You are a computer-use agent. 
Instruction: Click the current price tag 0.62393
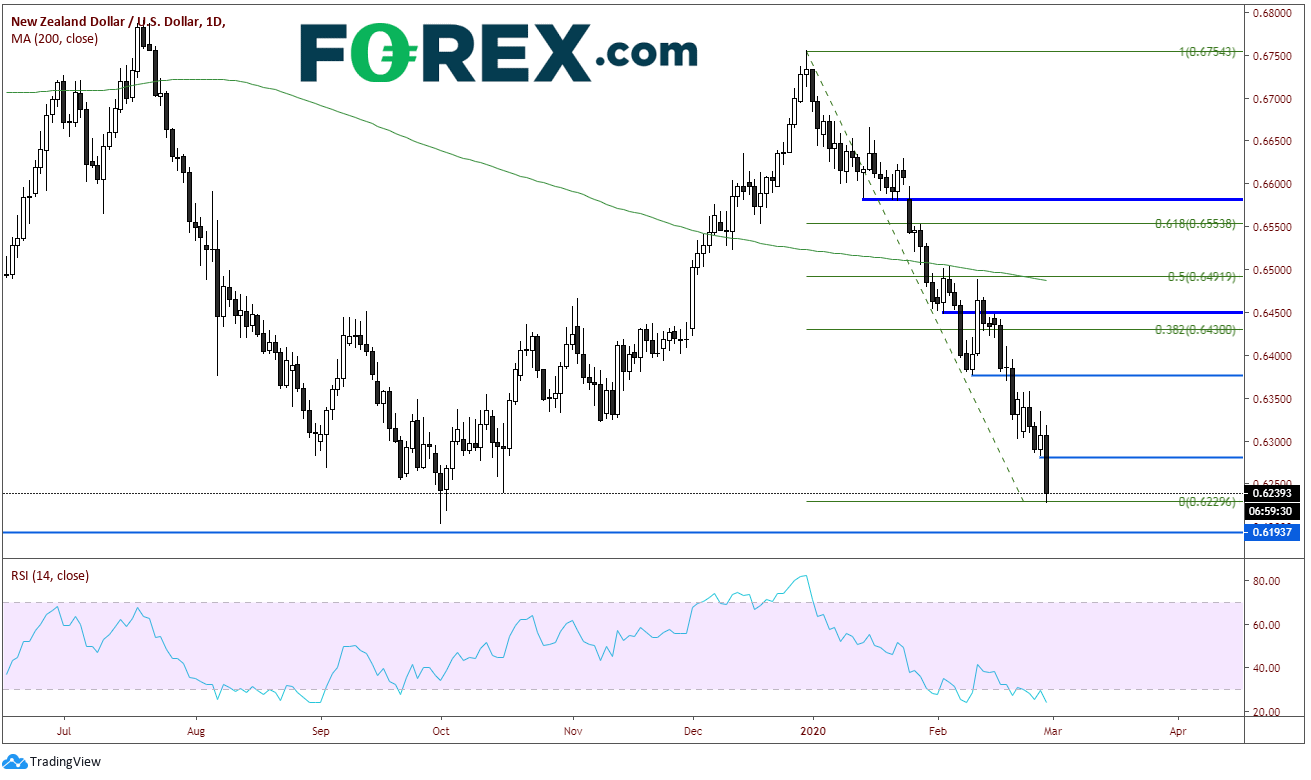1272,493
